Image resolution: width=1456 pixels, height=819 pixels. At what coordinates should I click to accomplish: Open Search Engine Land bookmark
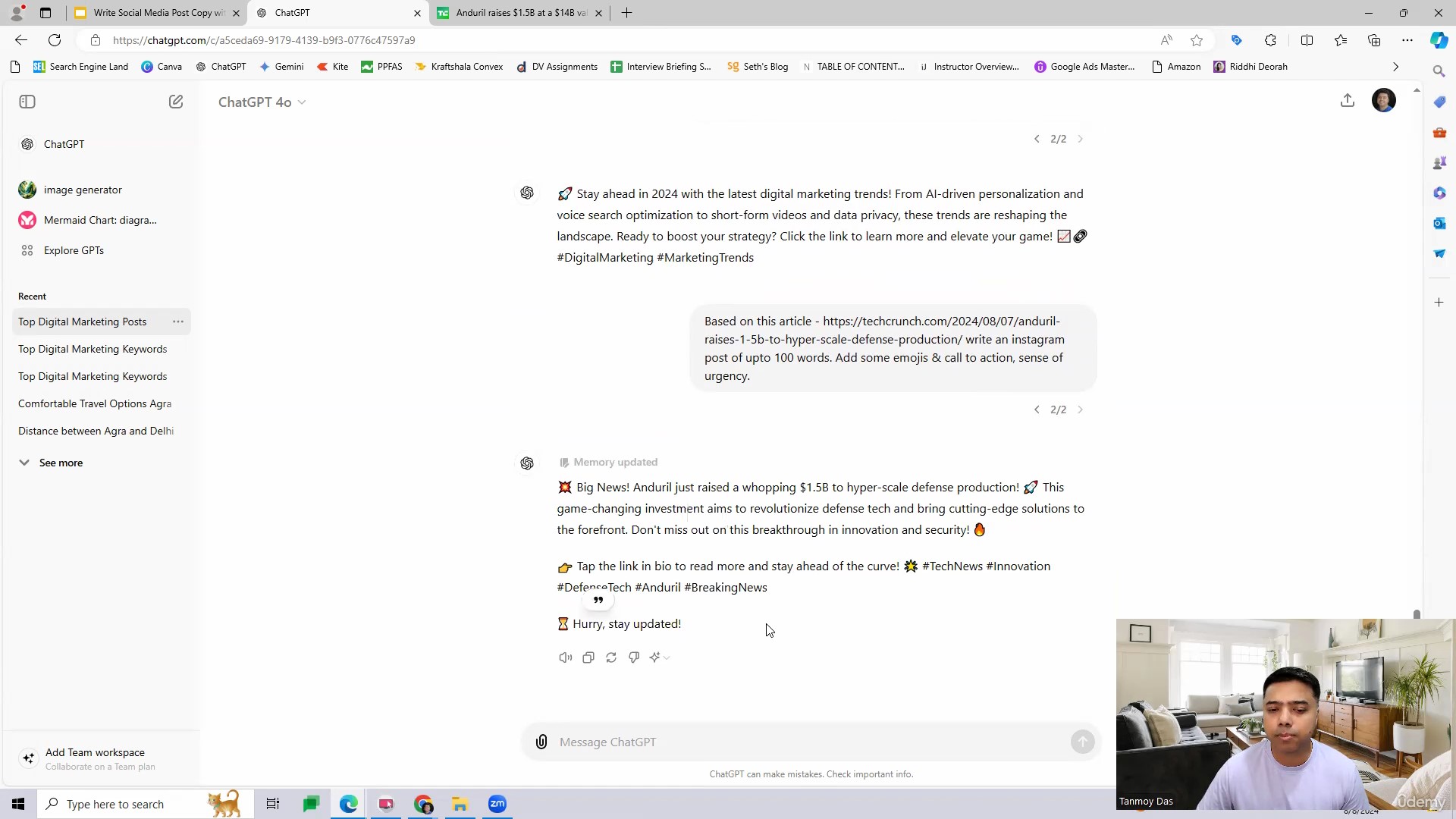click(80, 67)
